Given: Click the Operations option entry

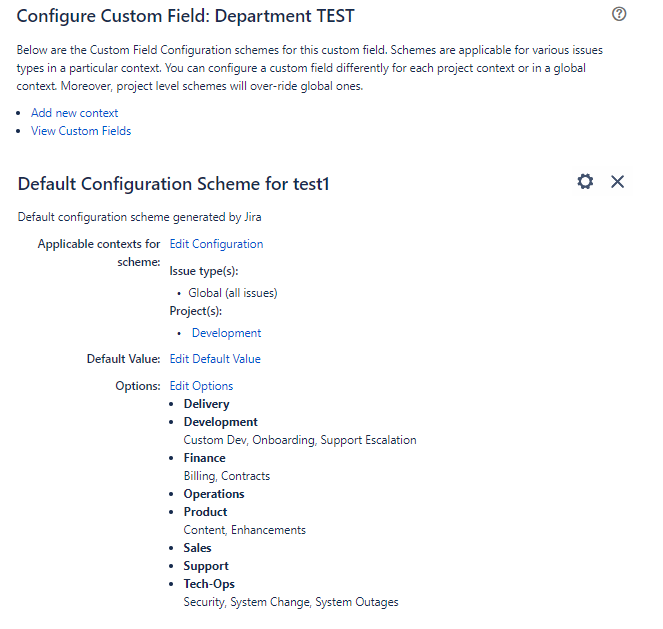Looking at the screenshot, I should coord(214,494).
